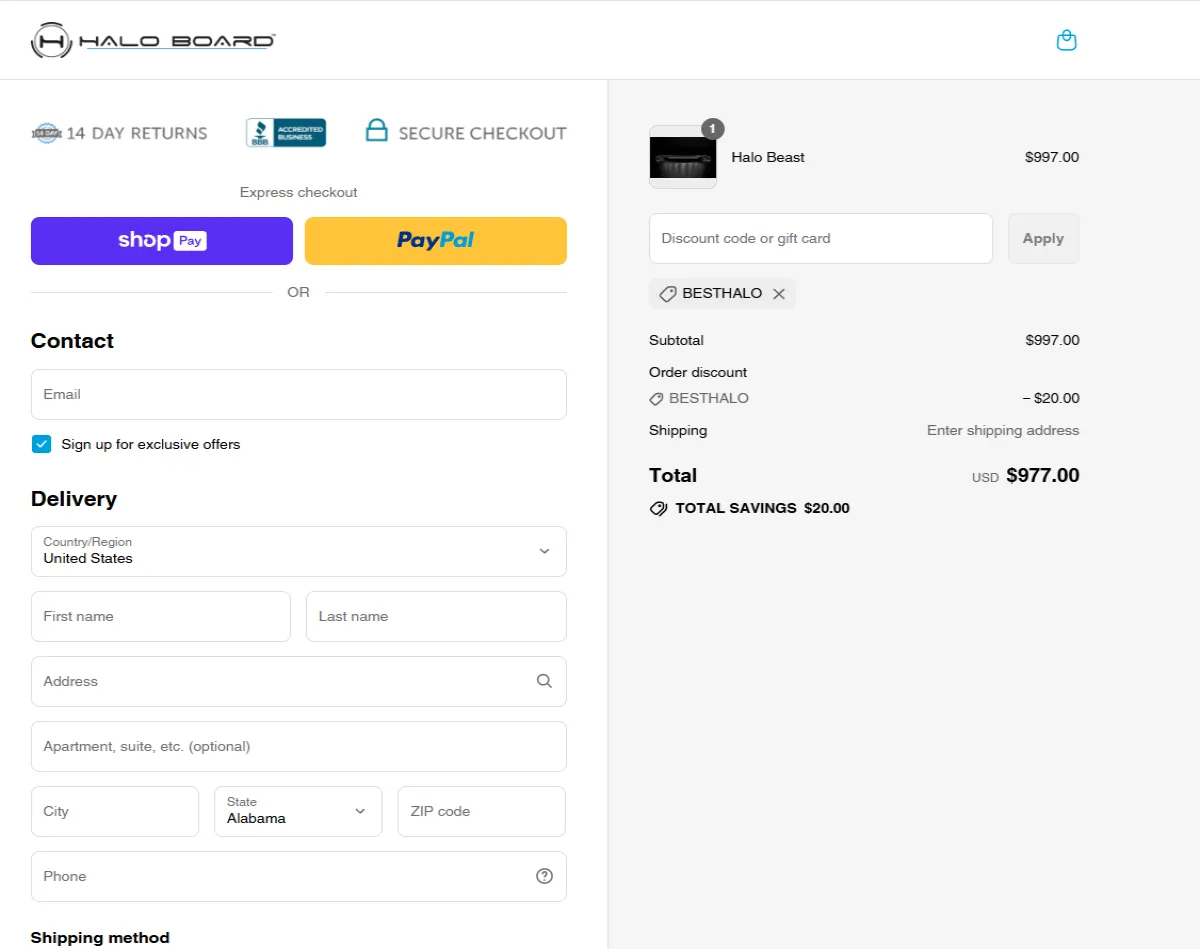Click the Subtotal label

pyautogui.click(x=676, y=340)
